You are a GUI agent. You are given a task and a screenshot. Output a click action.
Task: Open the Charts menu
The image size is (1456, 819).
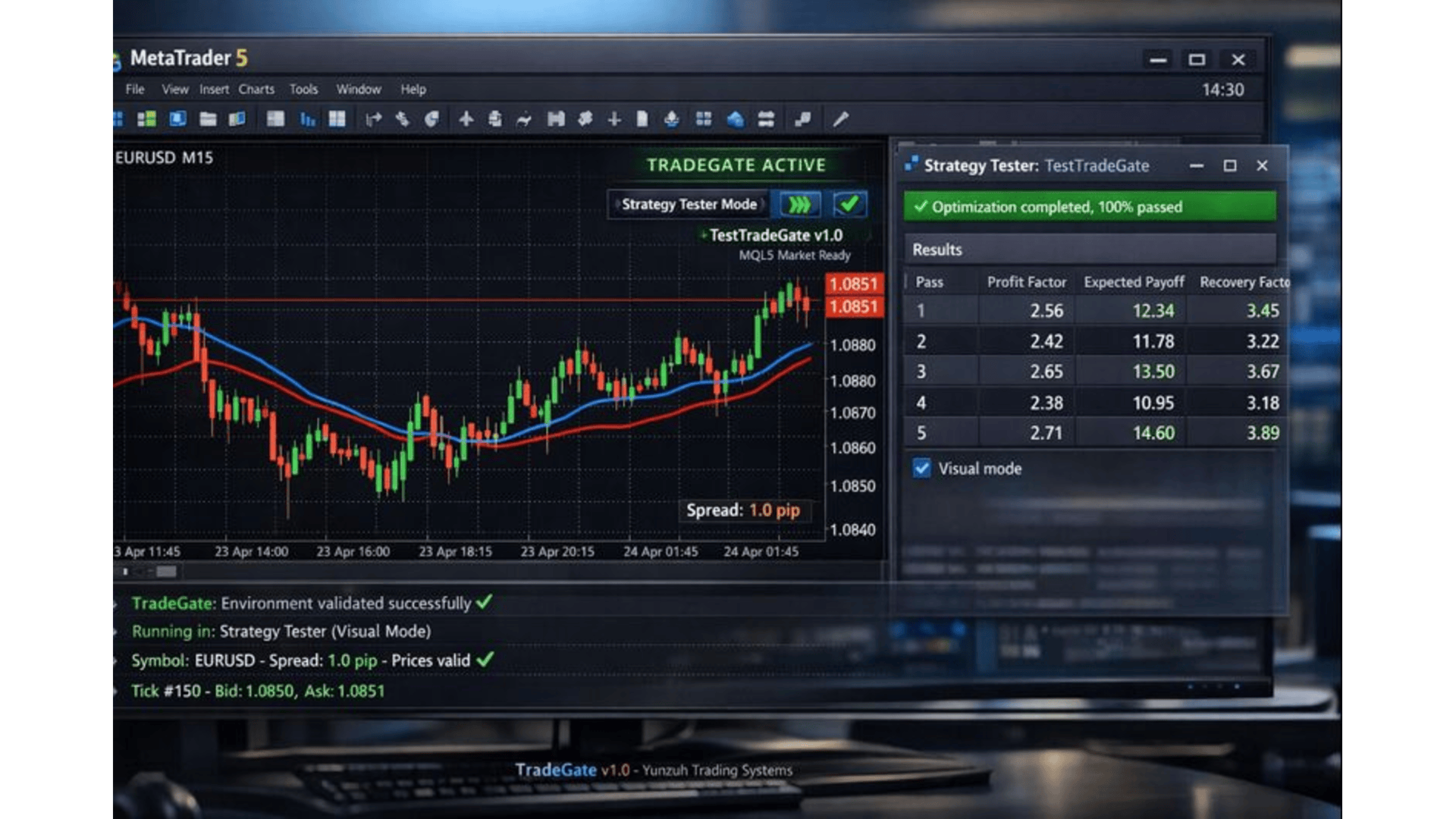pyautogui.click(x=256, y=89)
